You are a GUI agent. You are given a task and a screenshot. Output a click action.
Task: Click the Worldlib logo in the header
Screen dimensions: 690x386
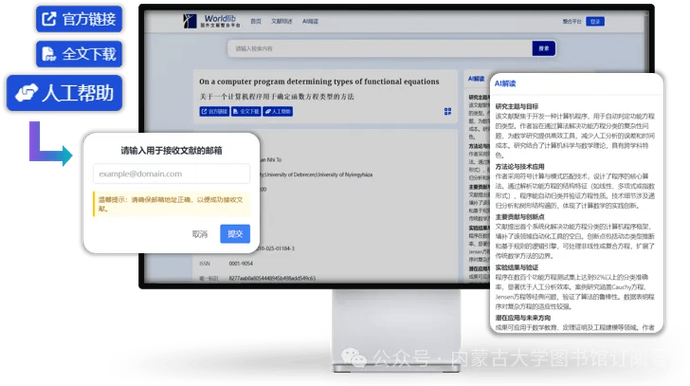pos(212,21)
